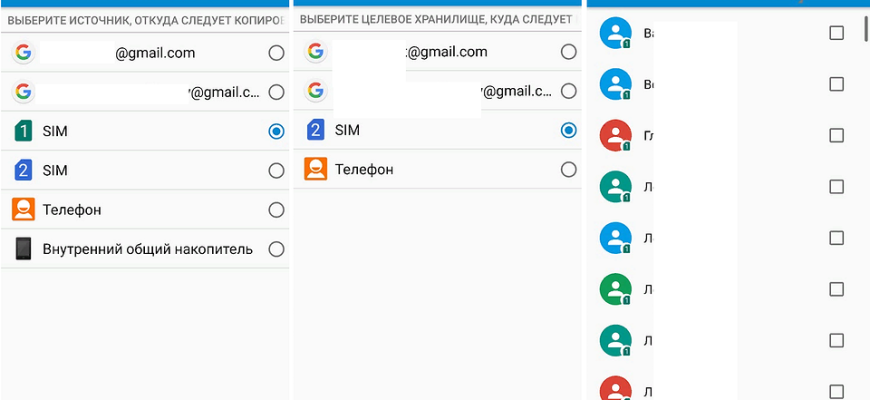Tap first Google logo in source list
Image resolution: width=870 pixels, height=400 pixels.
coord(23,53)
